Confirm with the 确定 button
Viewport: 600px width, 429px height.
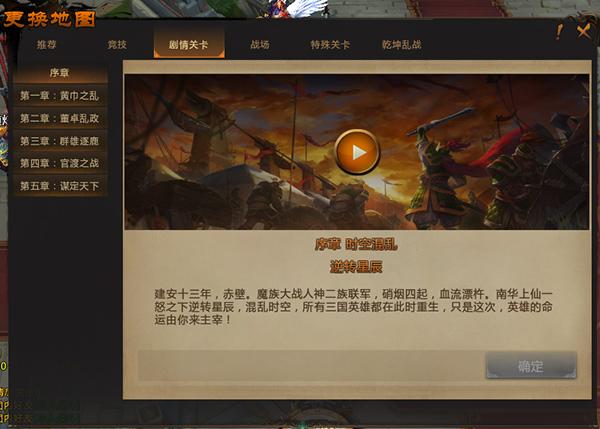pyautogui.click(x=531, y=366)
